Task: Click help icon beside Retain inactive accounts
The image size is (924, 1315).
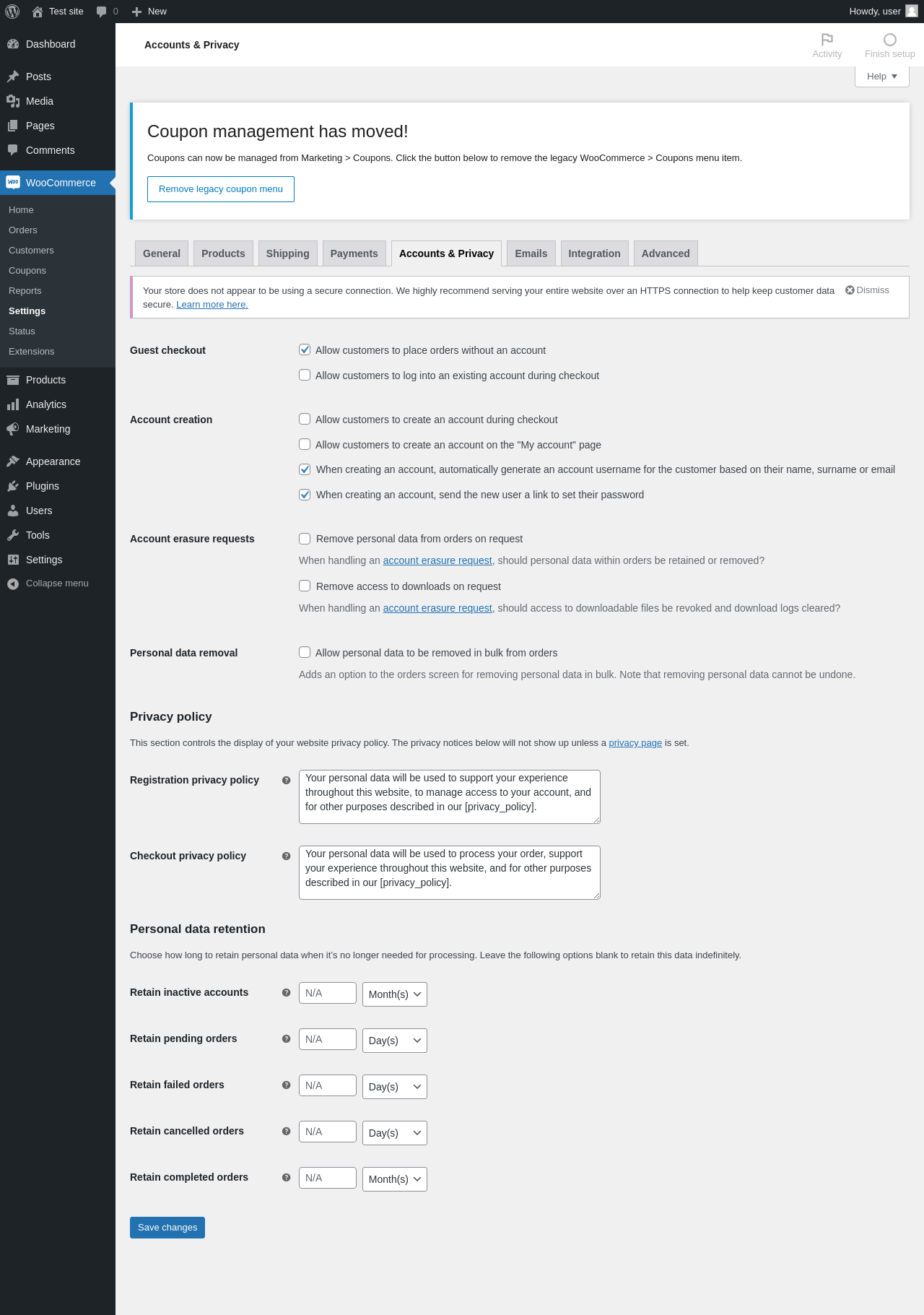Action: [286, 992]
